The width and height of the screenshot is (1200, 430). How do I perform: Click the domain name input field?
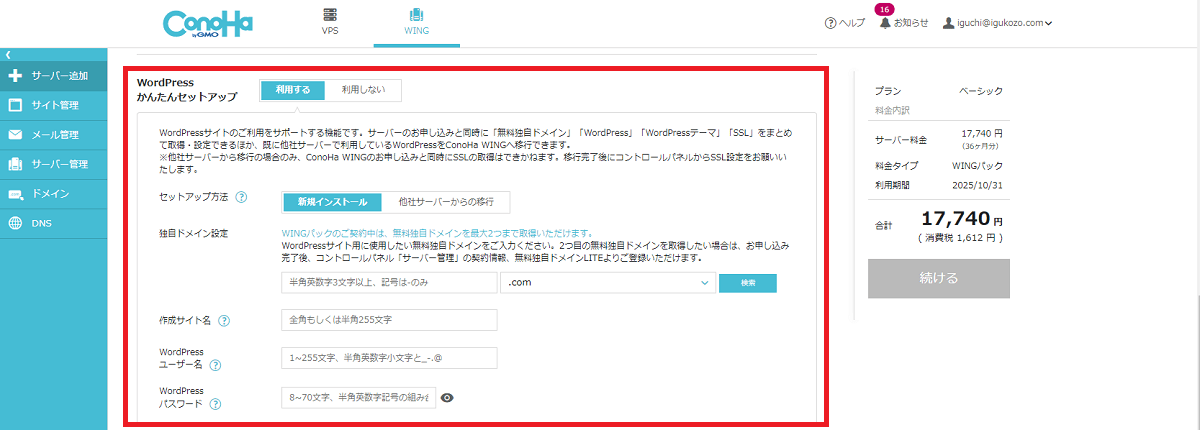pos(389,283)
